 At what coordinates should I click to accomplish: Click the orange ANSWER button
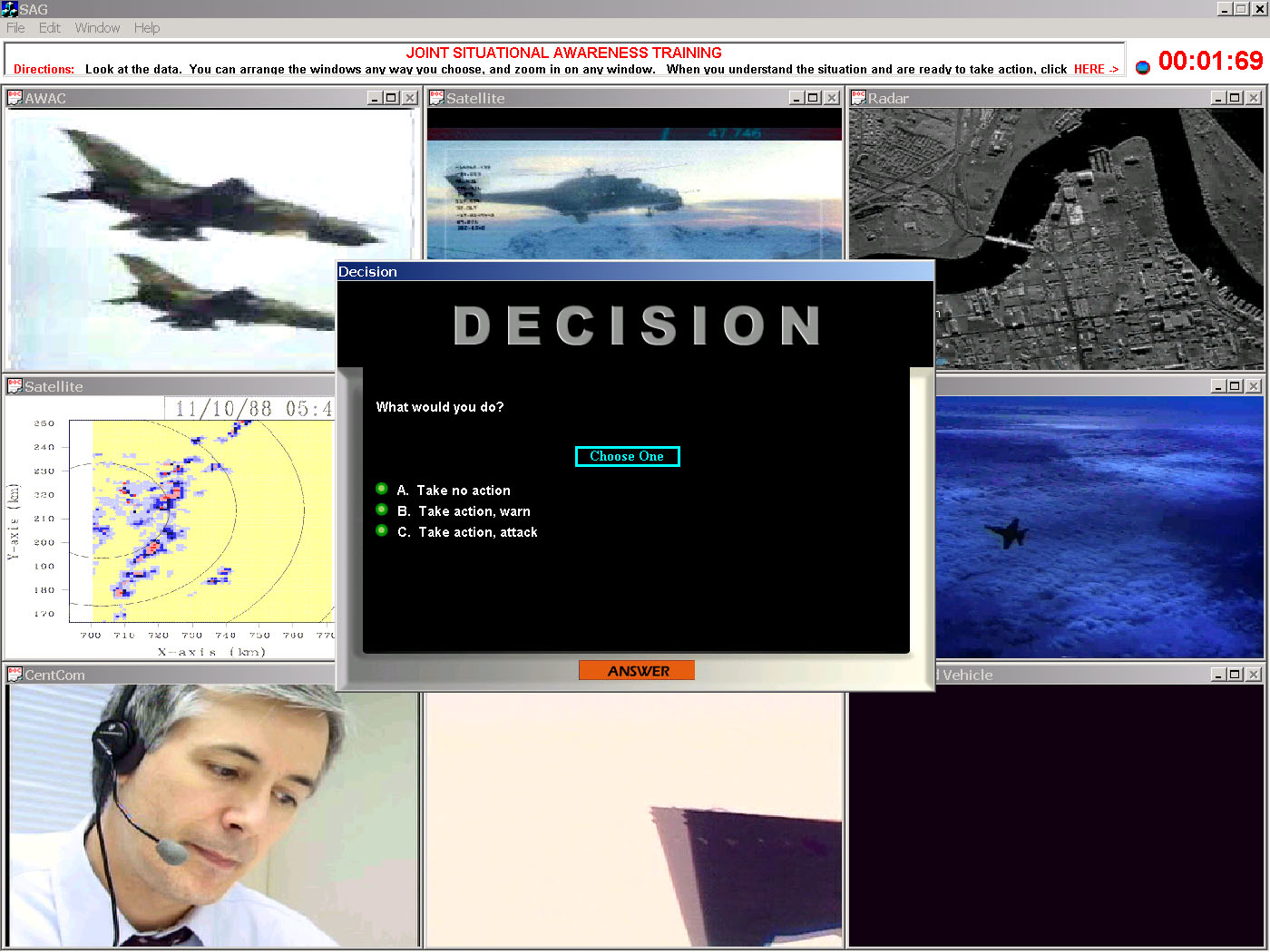pyautogui.click(x=637, y=670)
